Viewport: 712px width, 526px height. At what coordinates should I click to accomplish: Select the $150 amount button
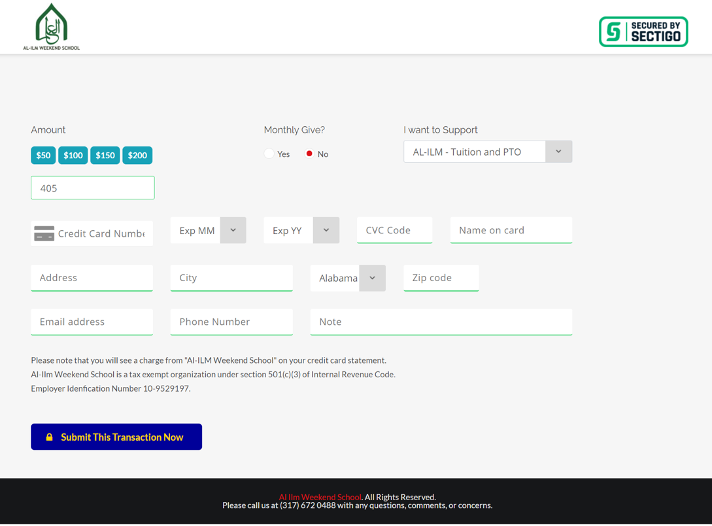pos(105,155)
